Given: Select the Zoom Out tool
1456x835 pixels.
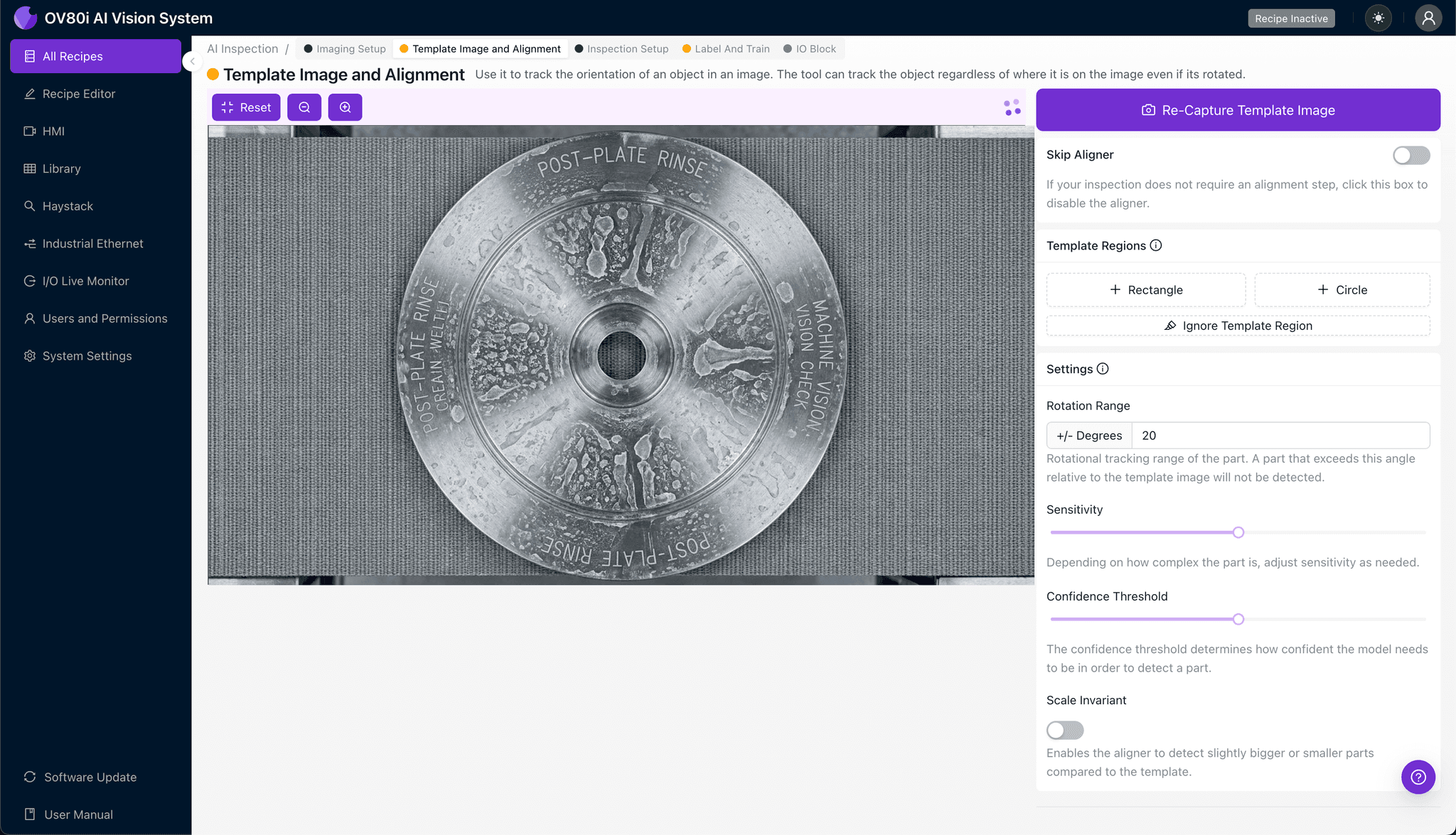Looking at the screenshot, I should point(304,107).
